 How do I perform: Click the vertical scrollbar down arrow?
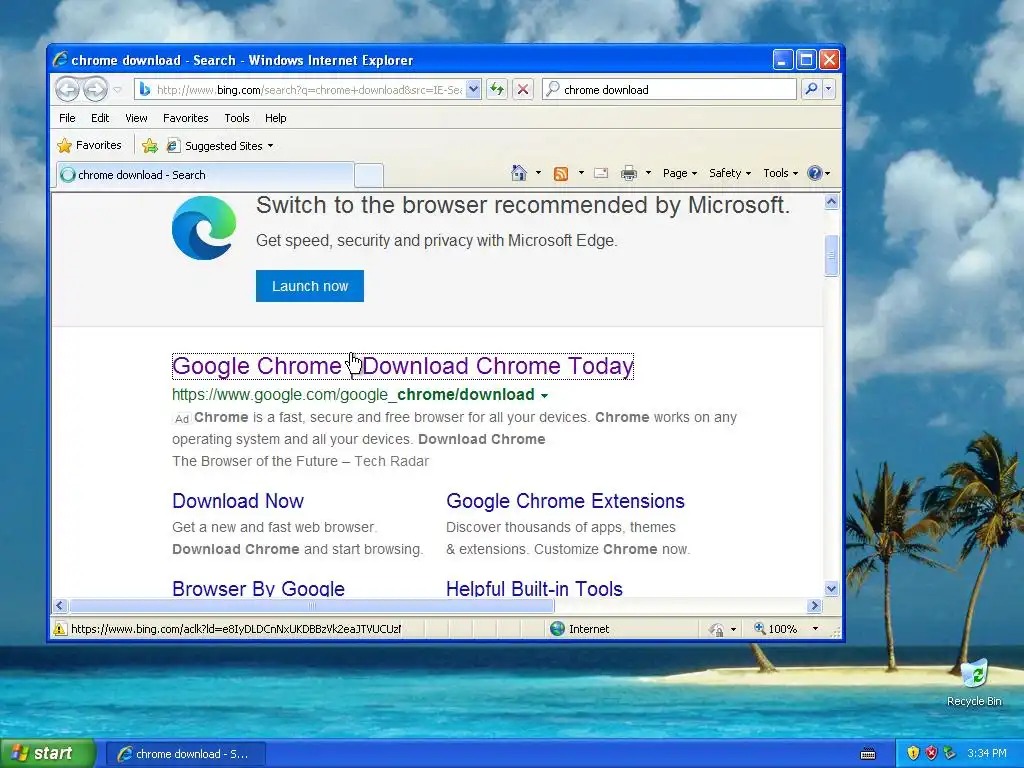[x=831, y=588]
